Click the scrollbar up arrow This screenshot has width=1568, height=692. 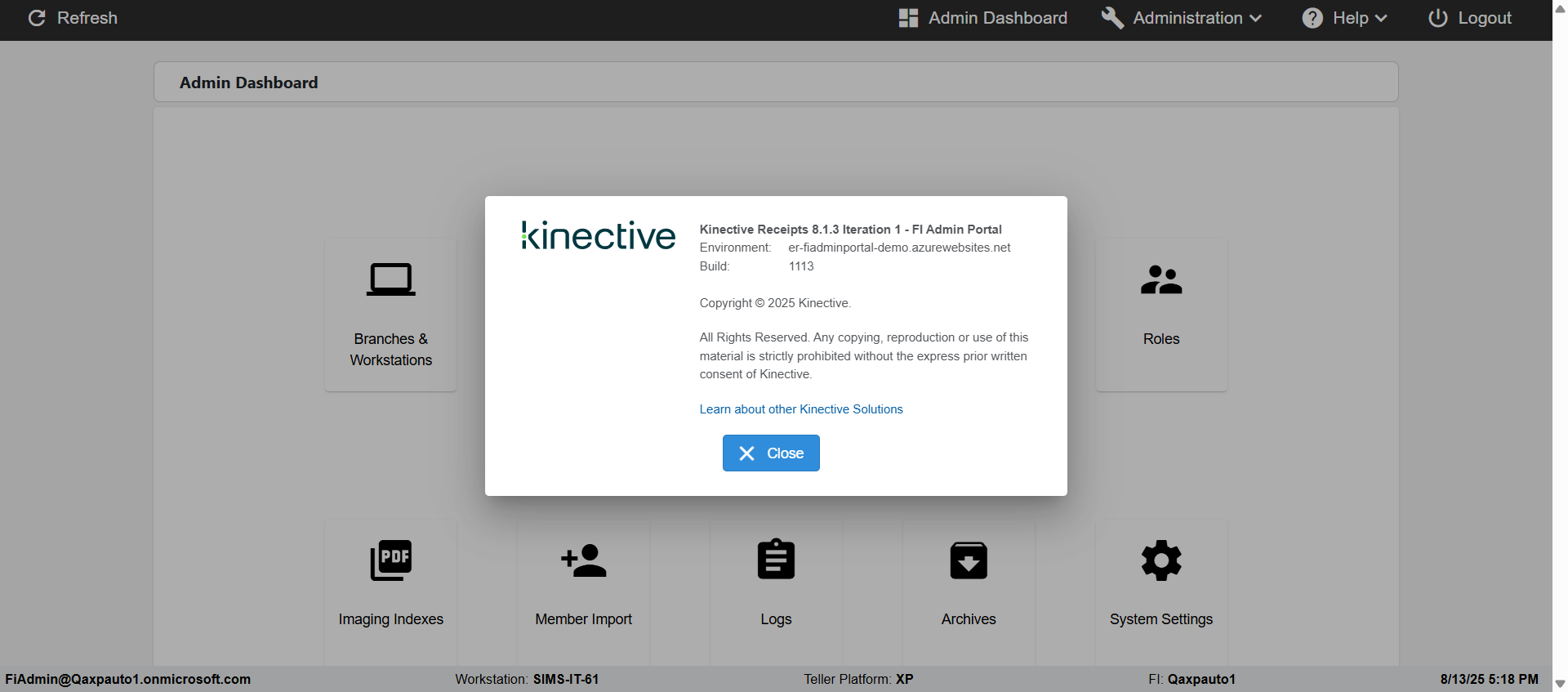(x=1560, y=8)
